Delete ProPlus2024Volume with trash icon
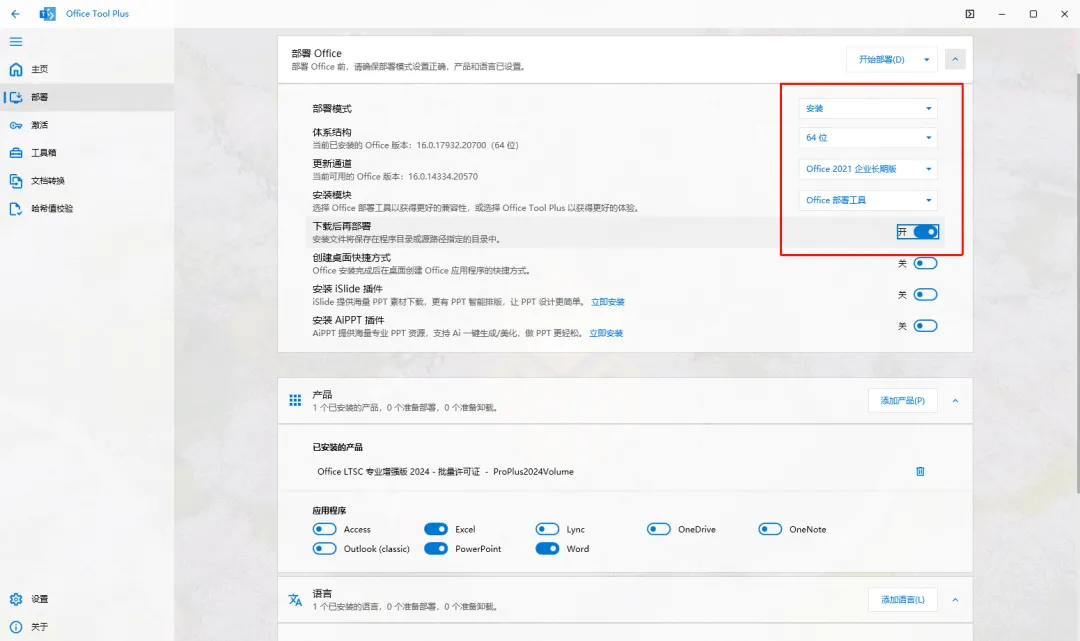1080x641 pixels. coord(920,472)
